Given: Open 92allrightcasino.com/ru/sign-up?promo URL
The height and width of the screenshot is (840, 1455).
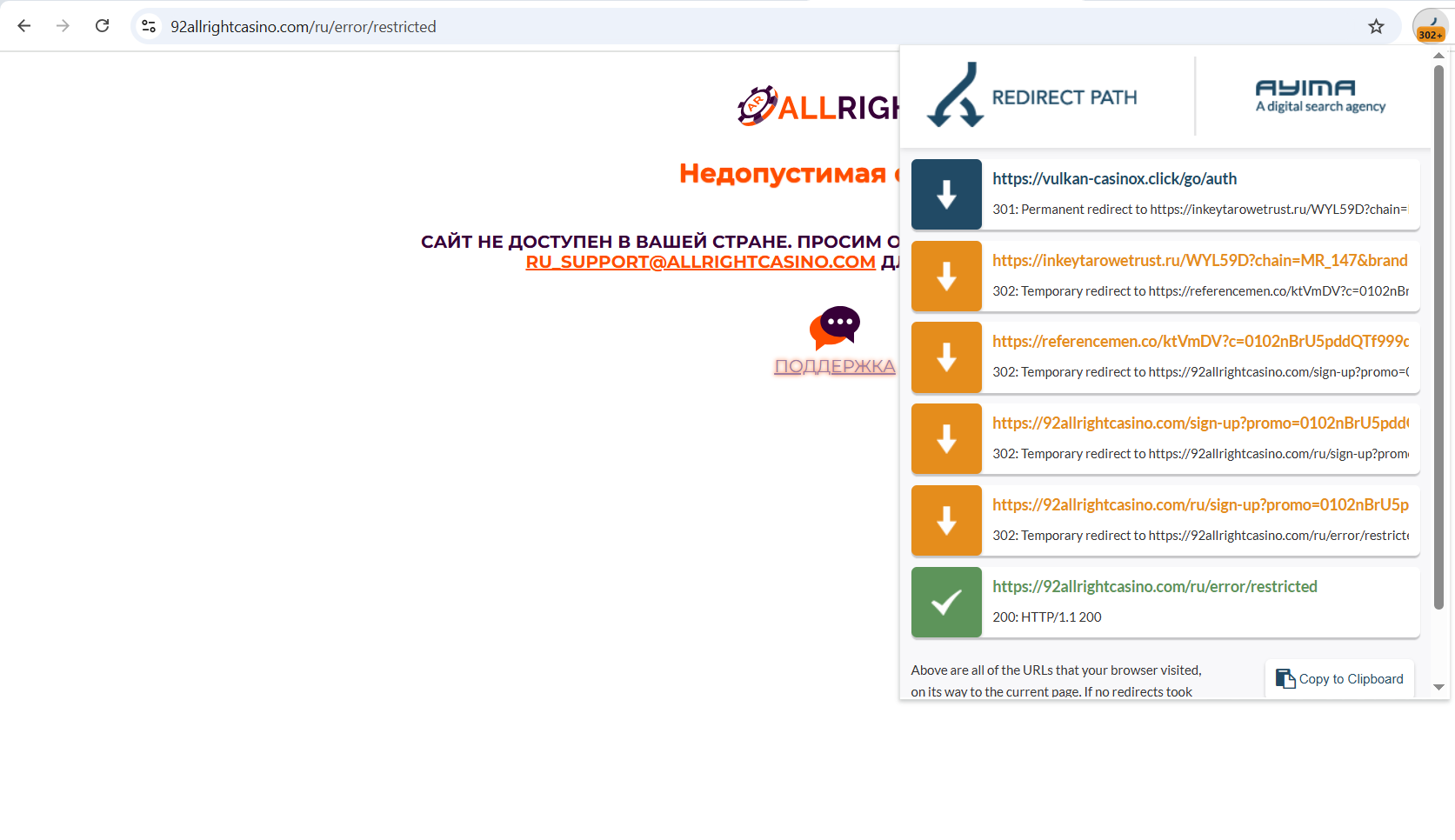Looking at the screenshot, I should pyautogui.click(x=1200, y=504).
